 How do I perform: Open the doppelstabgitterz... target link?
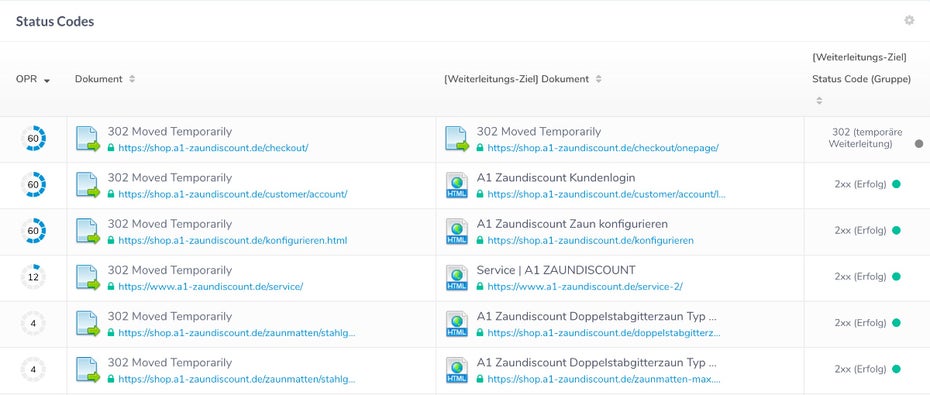[604, 333]
